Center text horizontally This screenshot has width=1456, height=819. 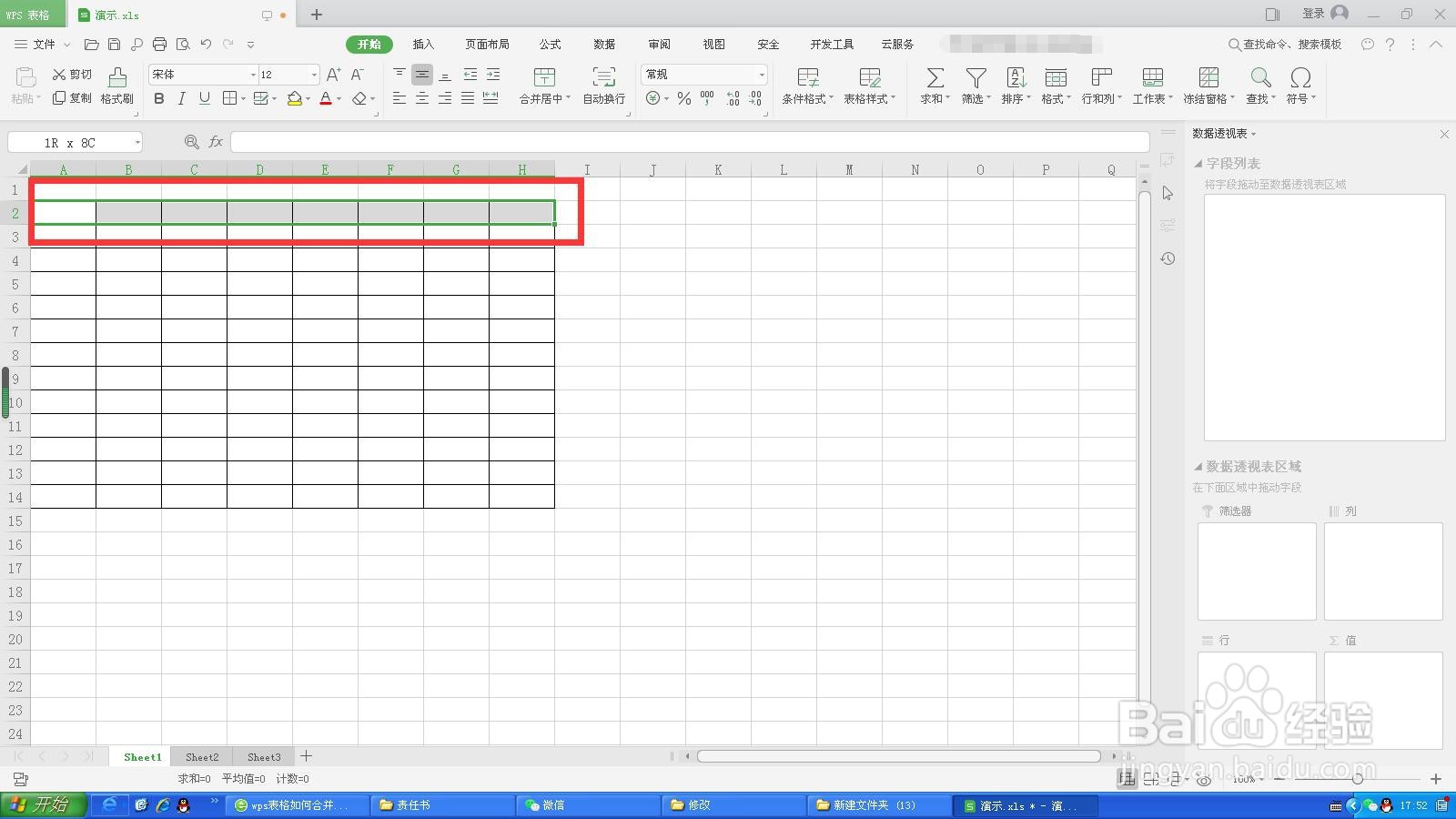(422, 98)
